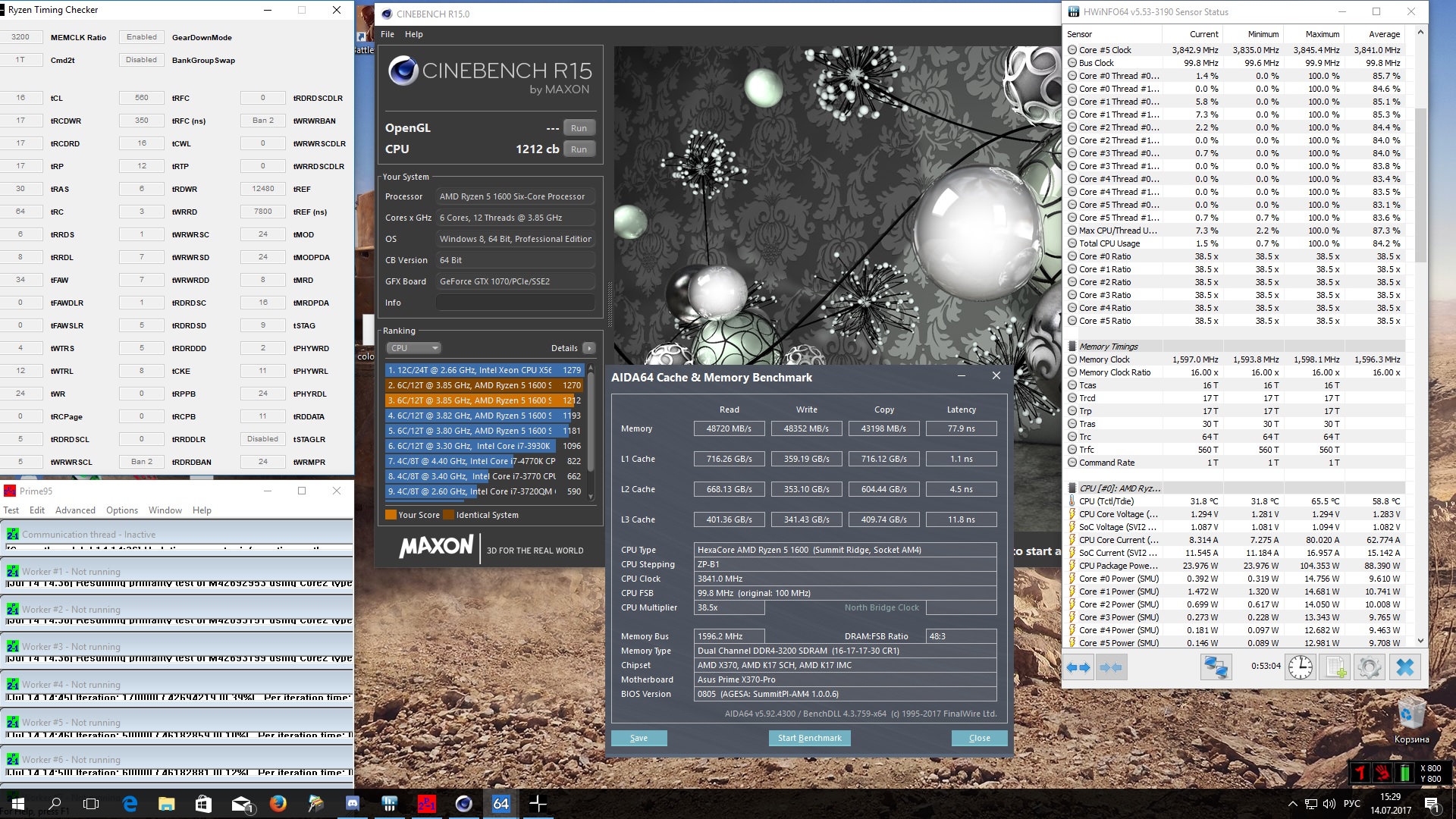Open HWiNFO remote network monitors icon
This screenshot has height=819, width=1456.
coord(1216,667)
